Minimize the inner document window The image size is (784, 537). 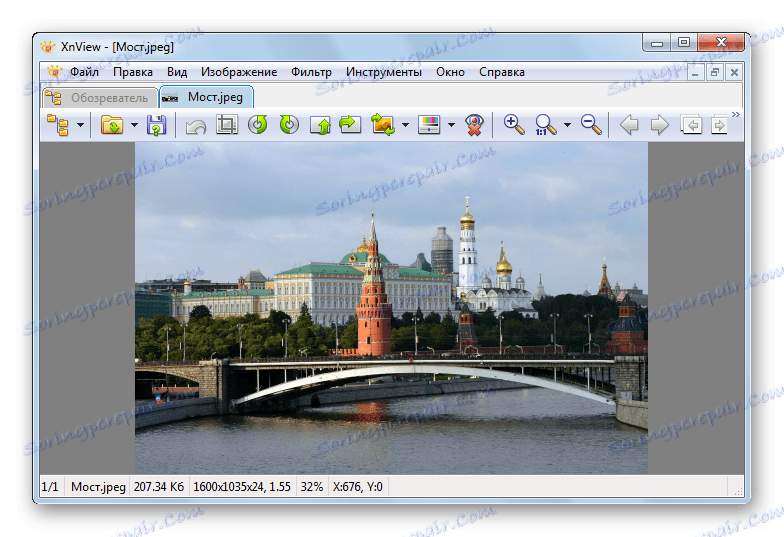695,72
